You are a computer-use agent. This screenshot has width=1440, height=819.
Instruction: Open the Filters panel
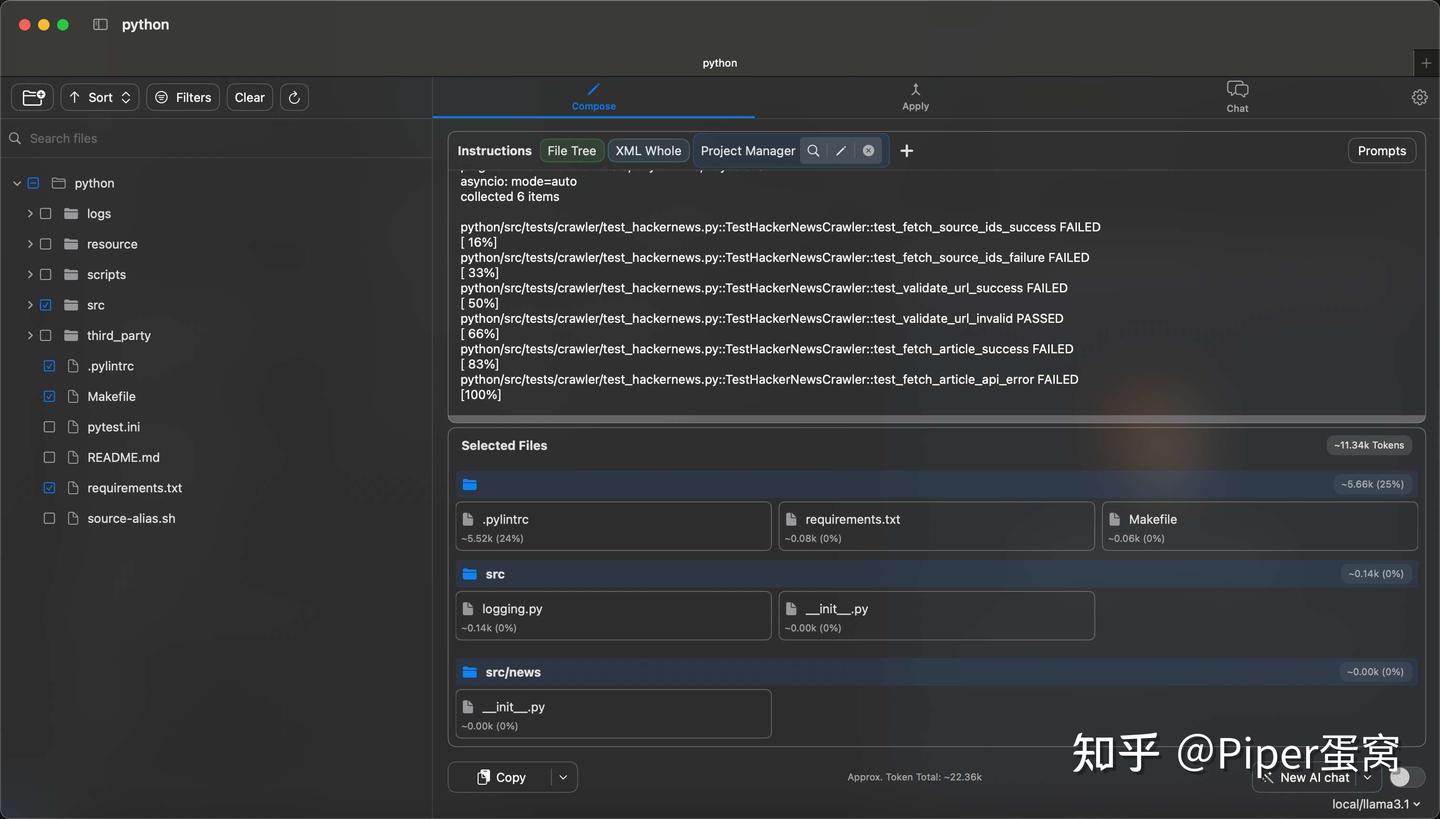[x=182, y=97]
